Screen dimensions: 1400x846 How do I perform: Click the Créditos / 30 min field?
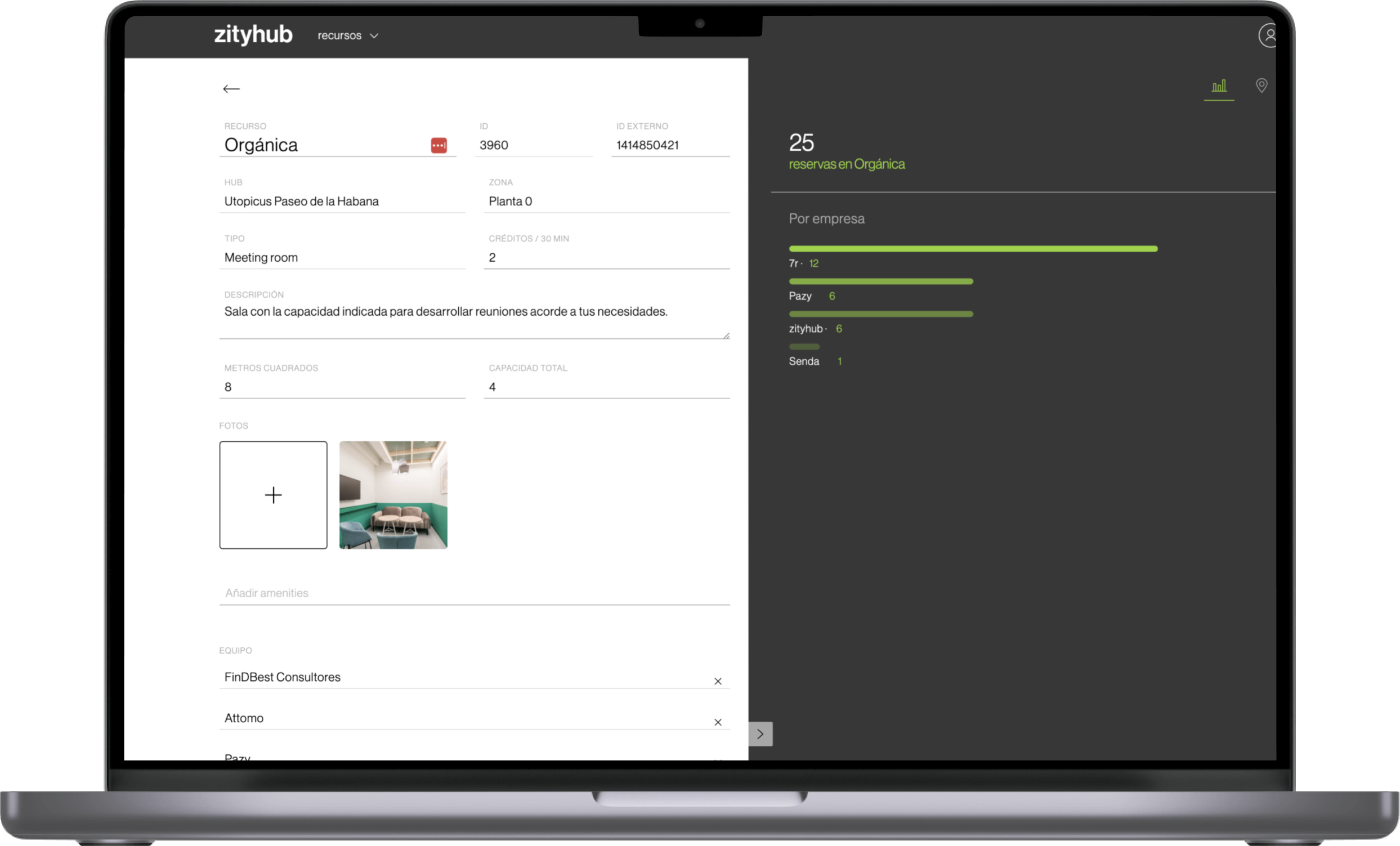click(x=606, y=257)
